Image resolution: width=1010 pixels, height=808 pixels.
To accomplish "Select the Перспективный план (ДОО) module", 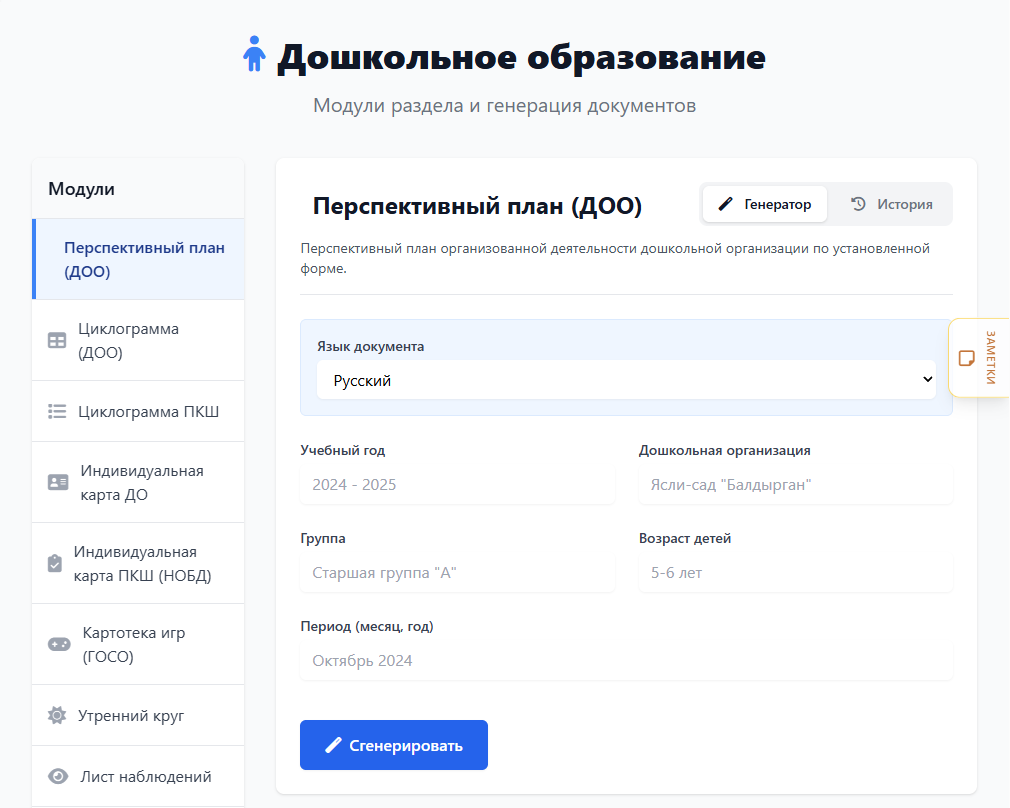I will 138,259.
